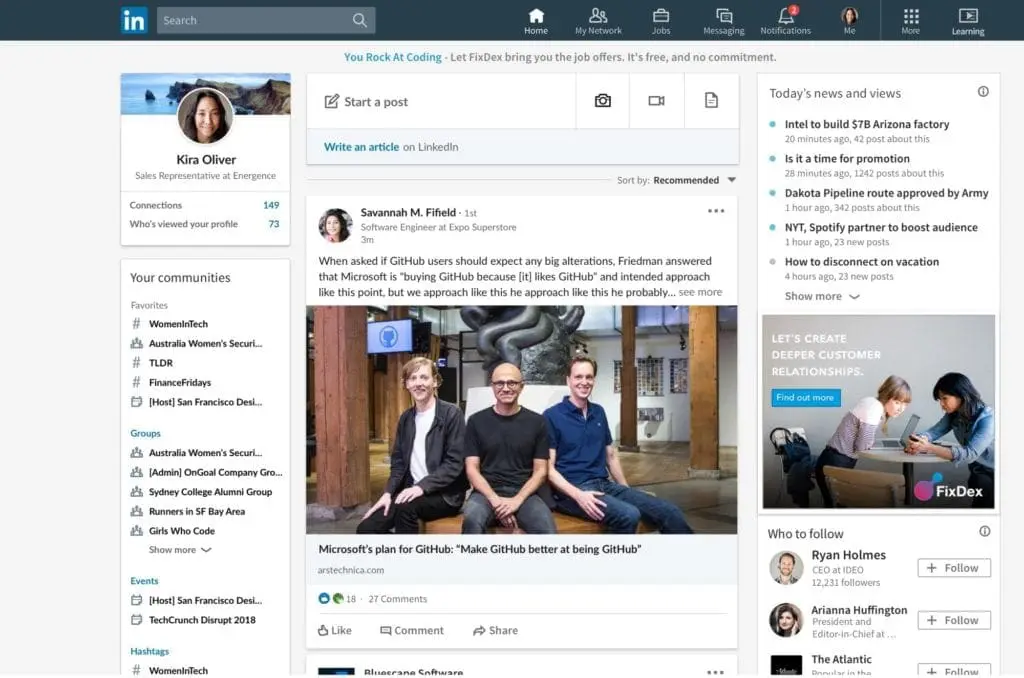Open the More apps grid

910,21
